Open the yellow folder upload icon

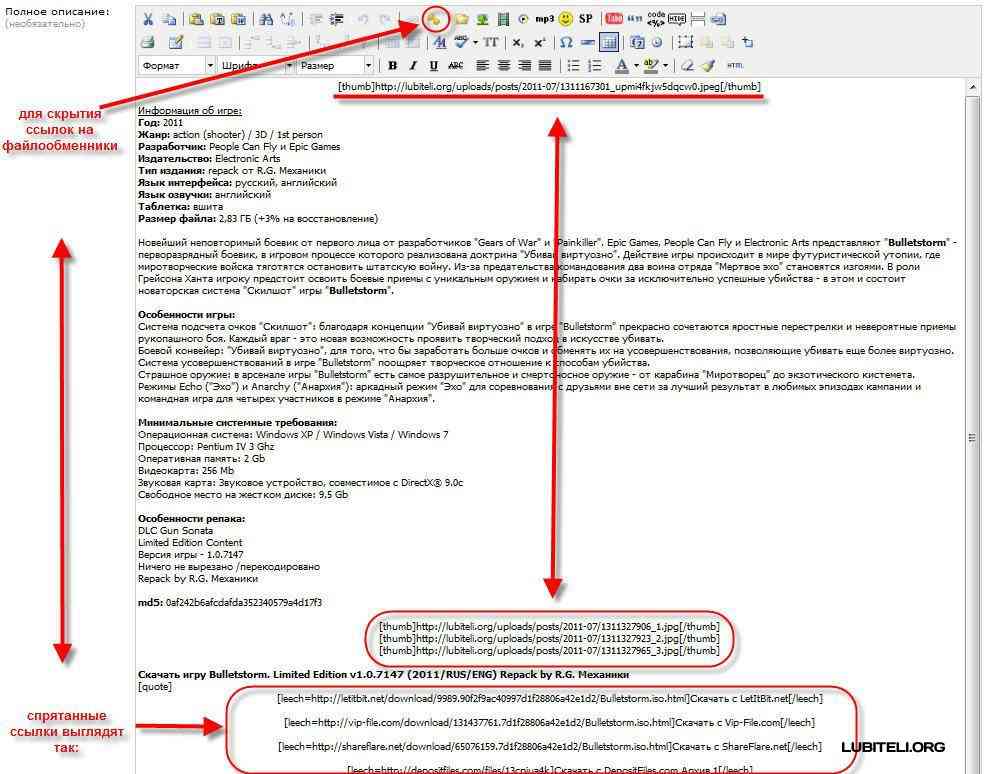pyautogui.click(x=462, y=19)
